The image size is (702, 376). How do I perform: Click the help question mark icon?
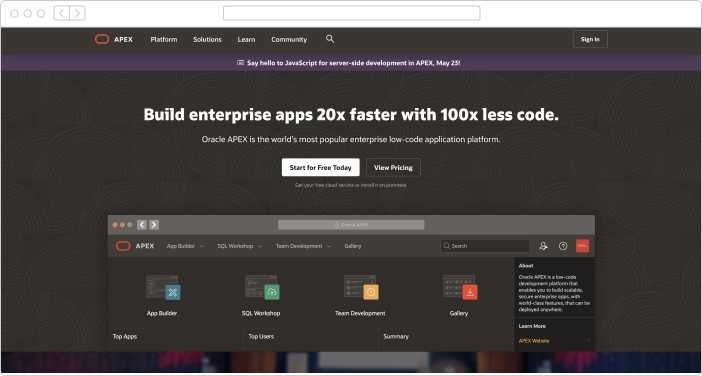pos(563,246)
